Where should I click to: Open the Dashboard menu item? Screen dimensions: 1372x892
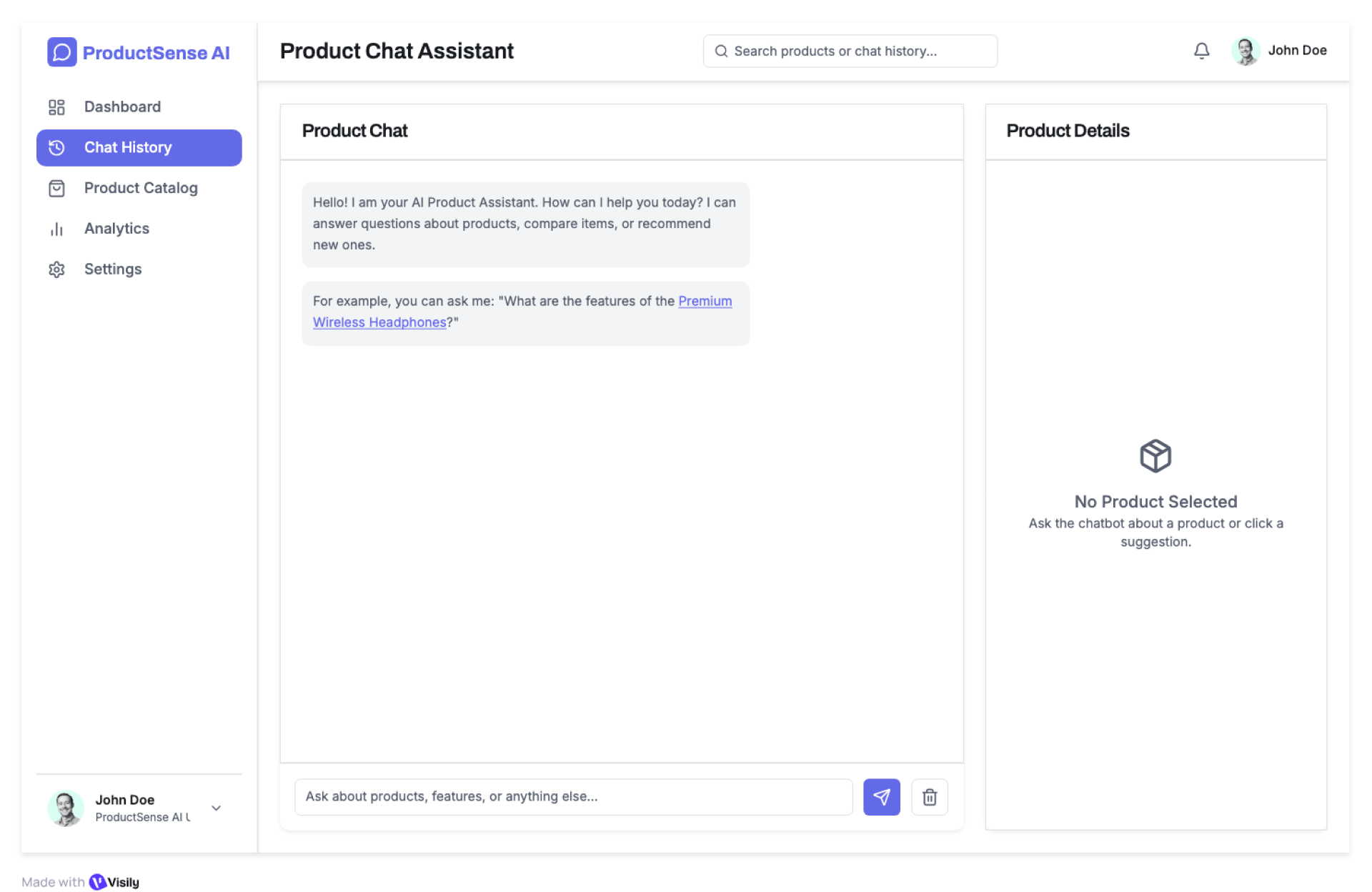(x=122, y=107)
